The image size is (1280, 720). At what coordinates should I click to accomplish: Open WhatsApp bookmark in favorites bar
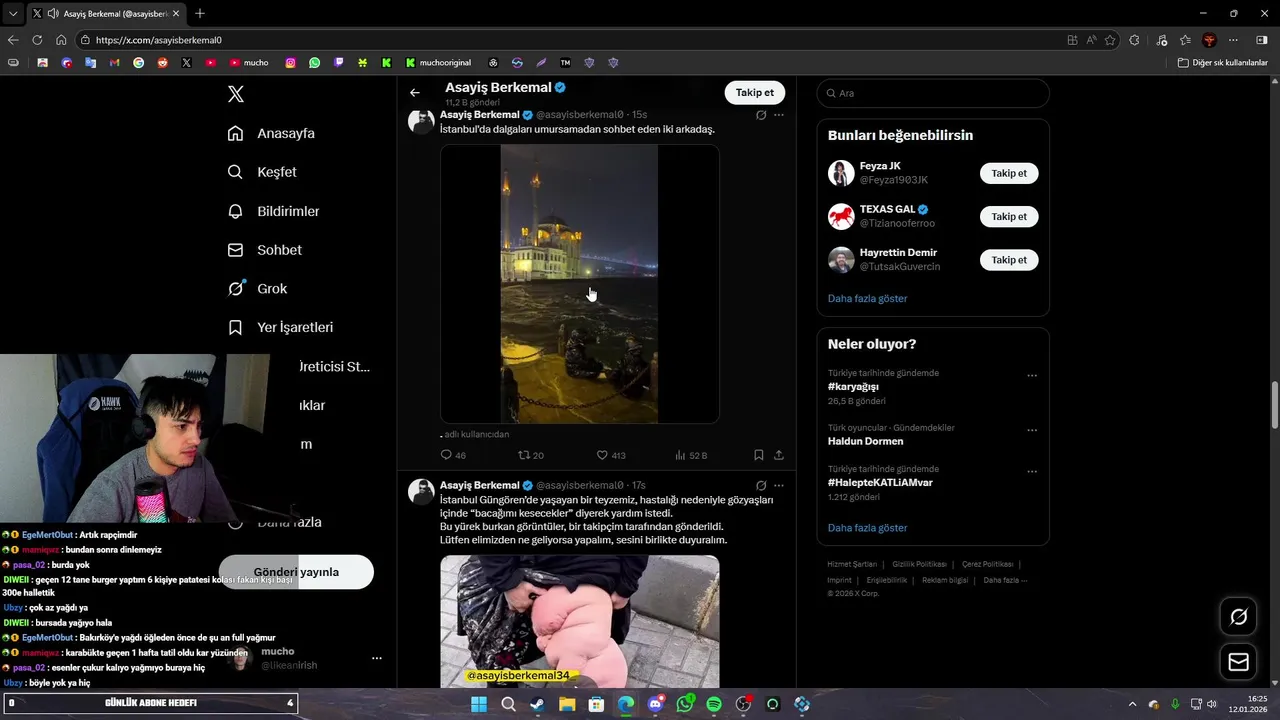pyautogui.click(x=315, y=62)
